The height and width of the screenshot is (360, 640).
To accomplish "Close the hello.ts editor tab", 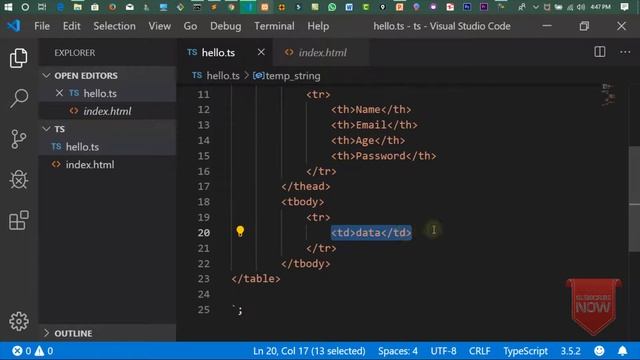I will [x=261, y=52].
